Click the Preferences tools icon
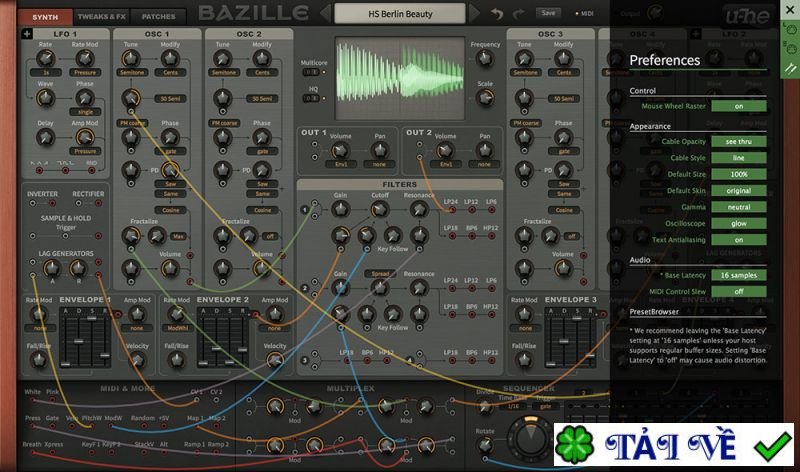This screenshot has width=800, height=472. pyautogui.click(x=790, y=68)
